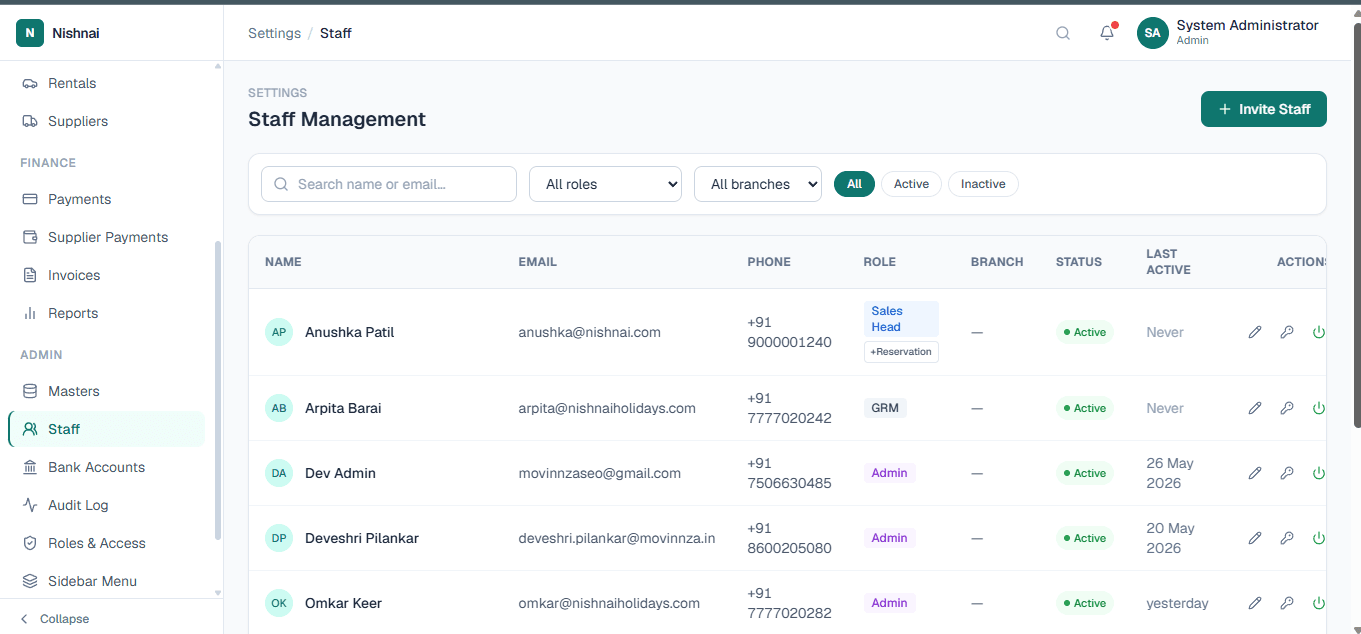Click page vertical scrollbar
Viewport: 1361px width, 634px height.
coord(1355,225)
